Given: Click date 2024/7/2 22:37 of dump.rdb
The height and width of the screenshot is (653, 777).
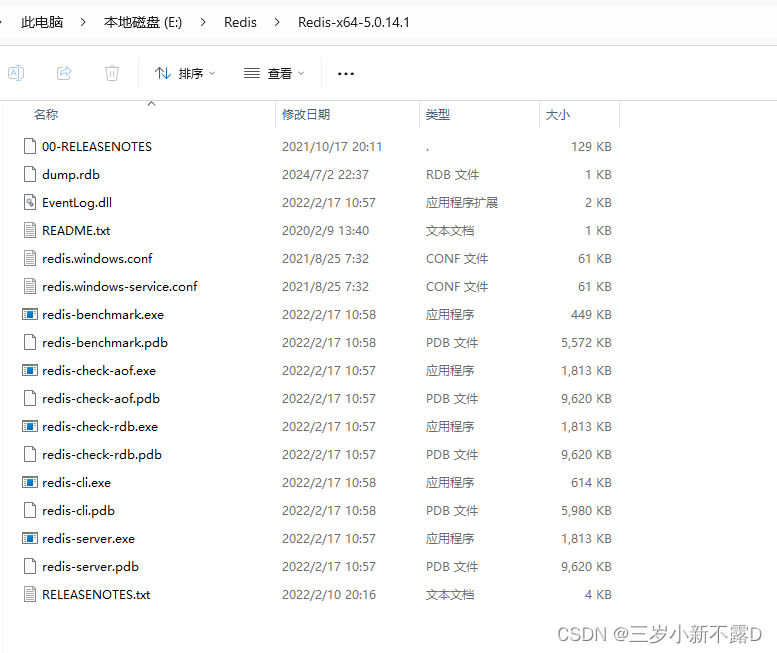Looking at the screenshot, I should (326, 174).
